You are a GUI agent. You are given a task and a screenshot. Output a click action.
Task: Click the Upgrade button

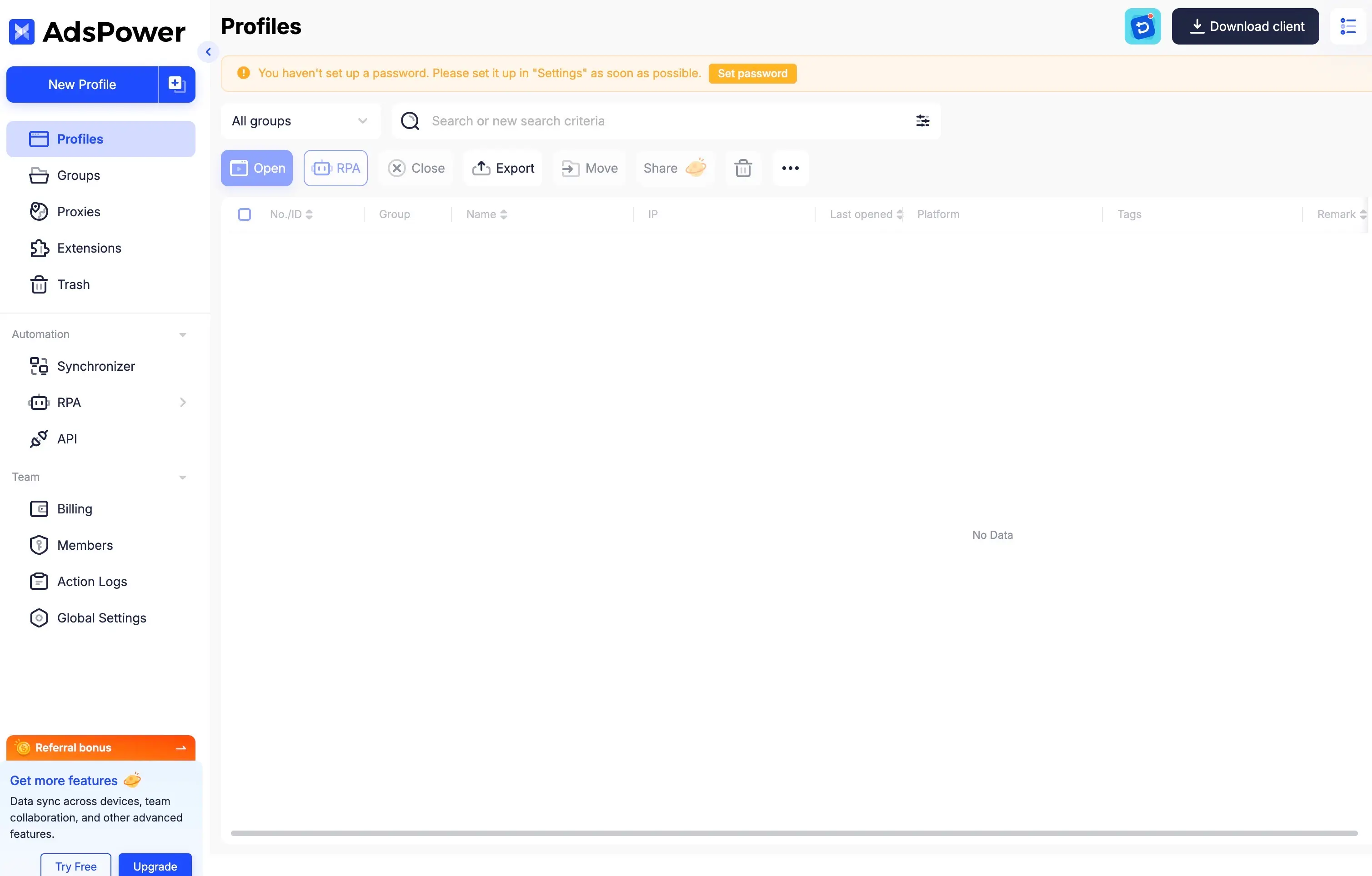point(155,866)
